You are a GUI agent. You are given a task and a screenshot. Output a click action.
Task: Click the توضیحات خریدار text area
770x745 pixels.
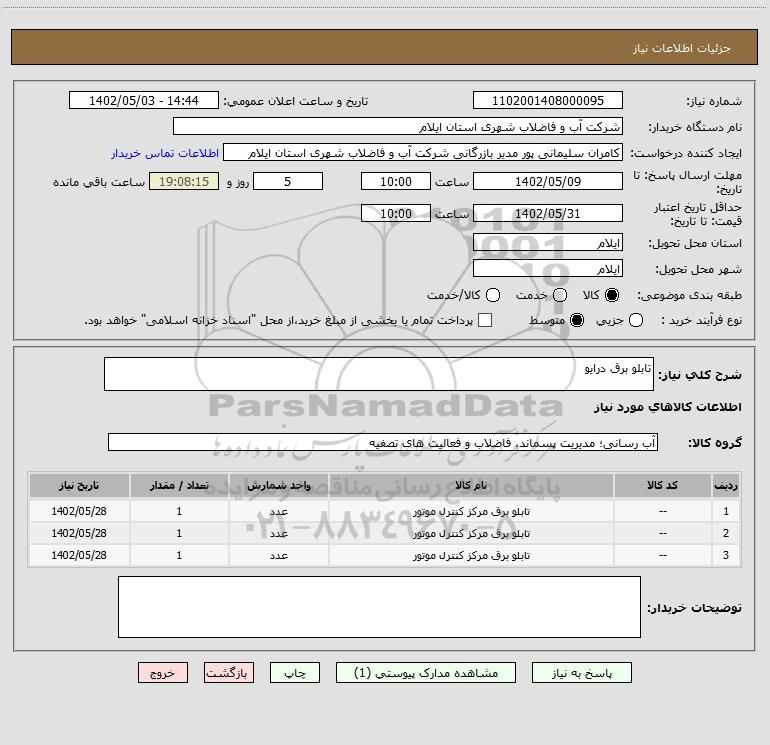pyautogui.click(x=379, y=607)
